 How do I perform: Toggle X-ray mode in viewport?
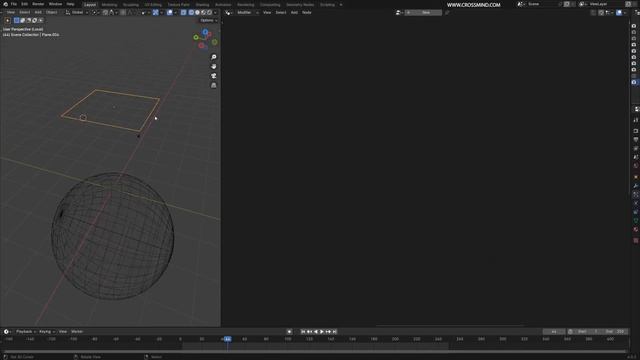(184, 13)
